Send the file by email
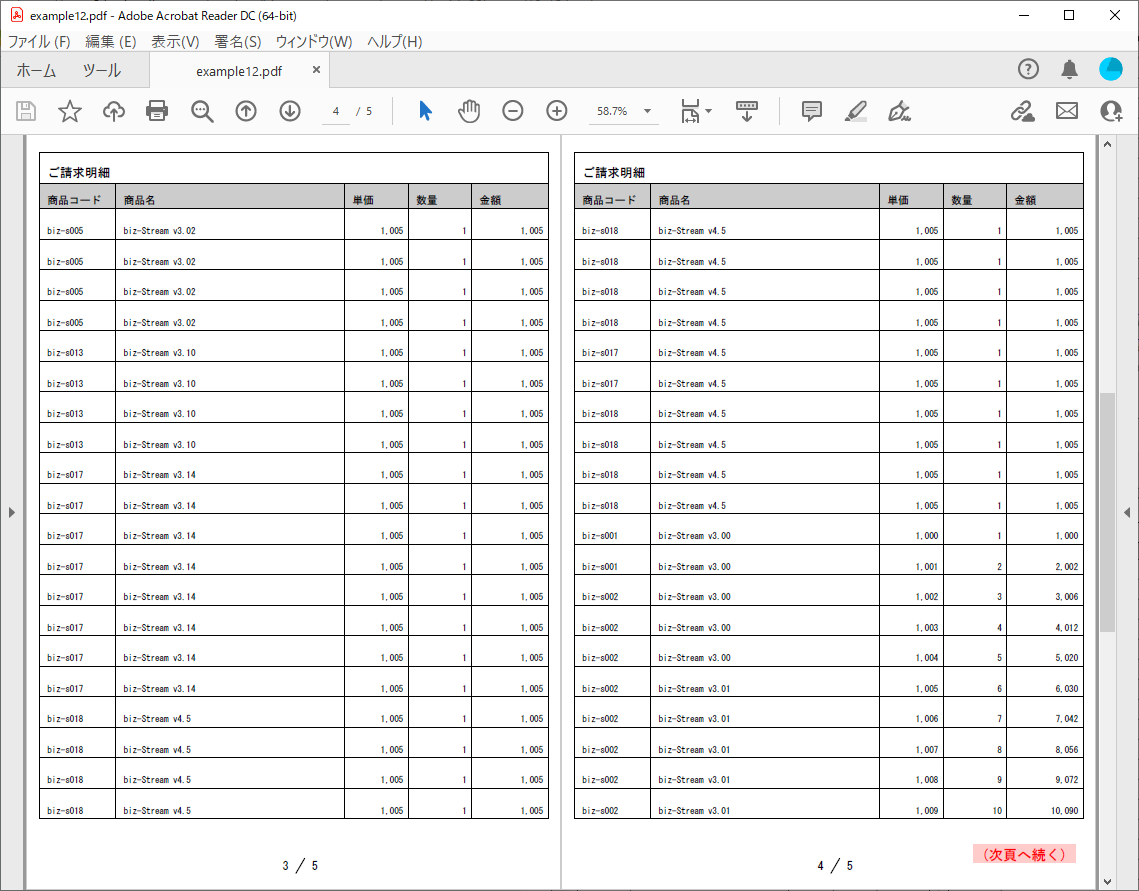The height and width of the screenshot is (891, 1139). click(x=1066, y=111)
